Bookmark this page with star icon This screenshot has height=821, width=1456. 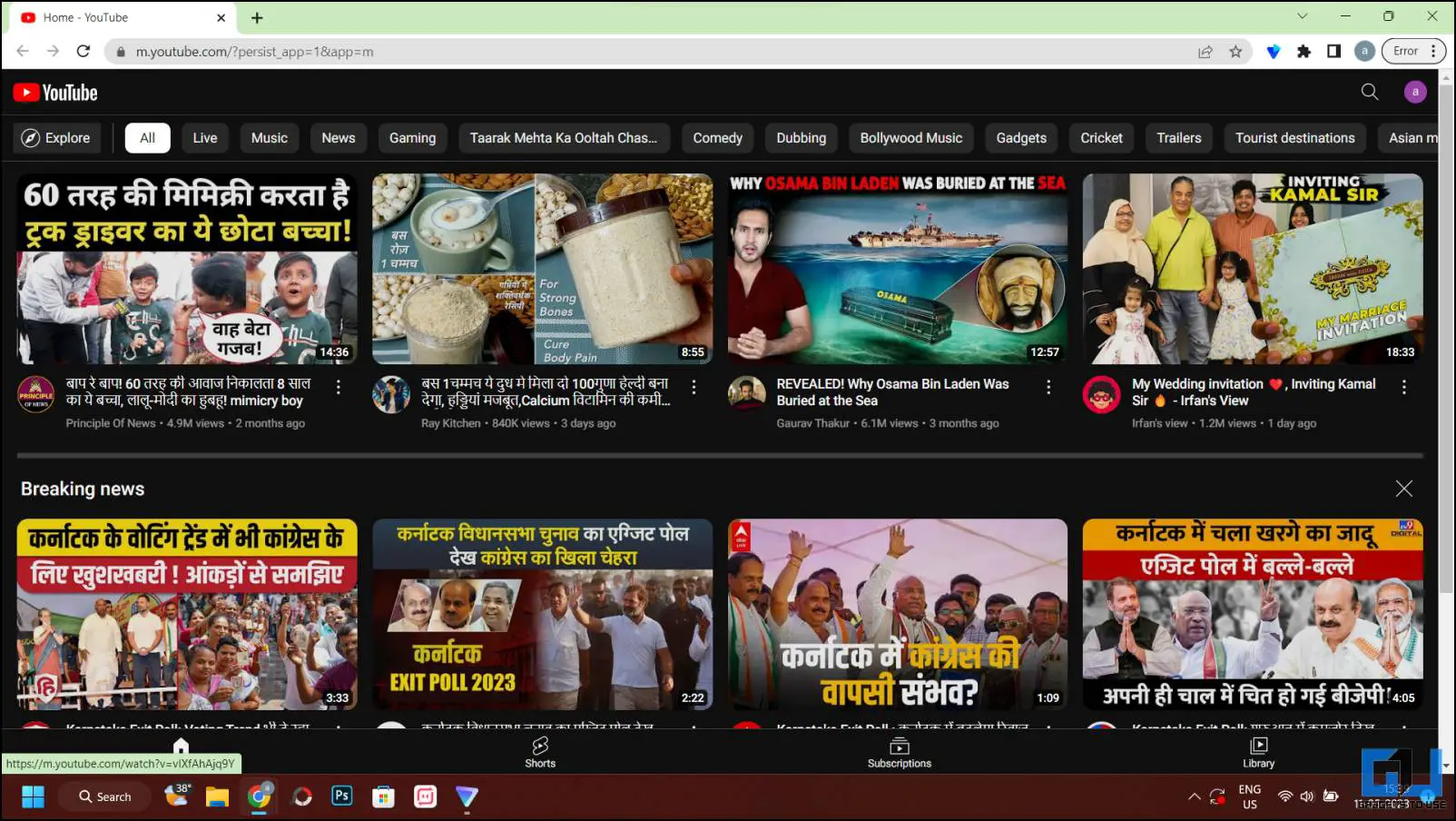(x=1235, y=52)
